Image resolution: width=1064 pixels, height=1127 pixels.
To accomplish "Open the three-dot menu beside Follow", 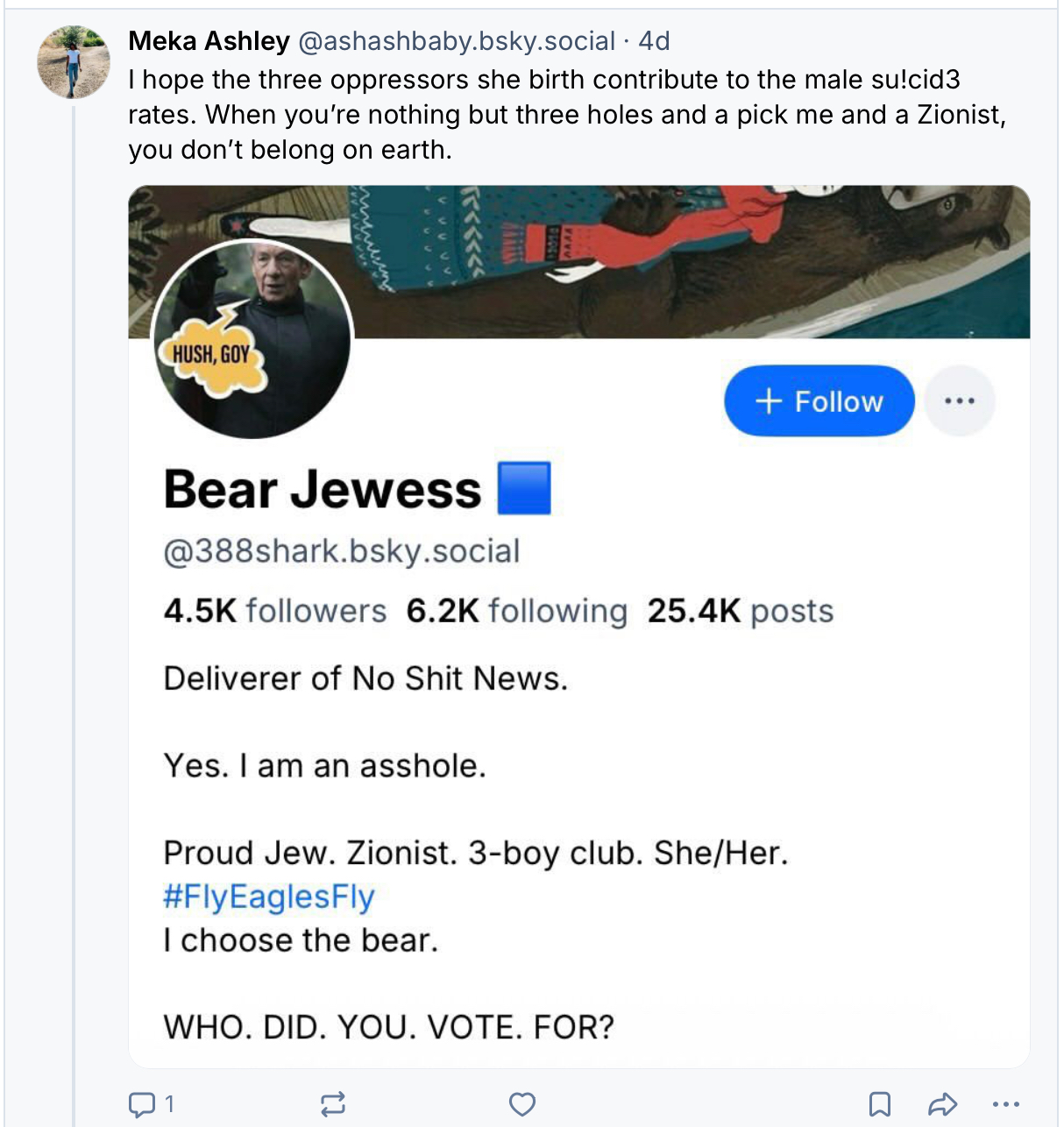I will [960, 401].
